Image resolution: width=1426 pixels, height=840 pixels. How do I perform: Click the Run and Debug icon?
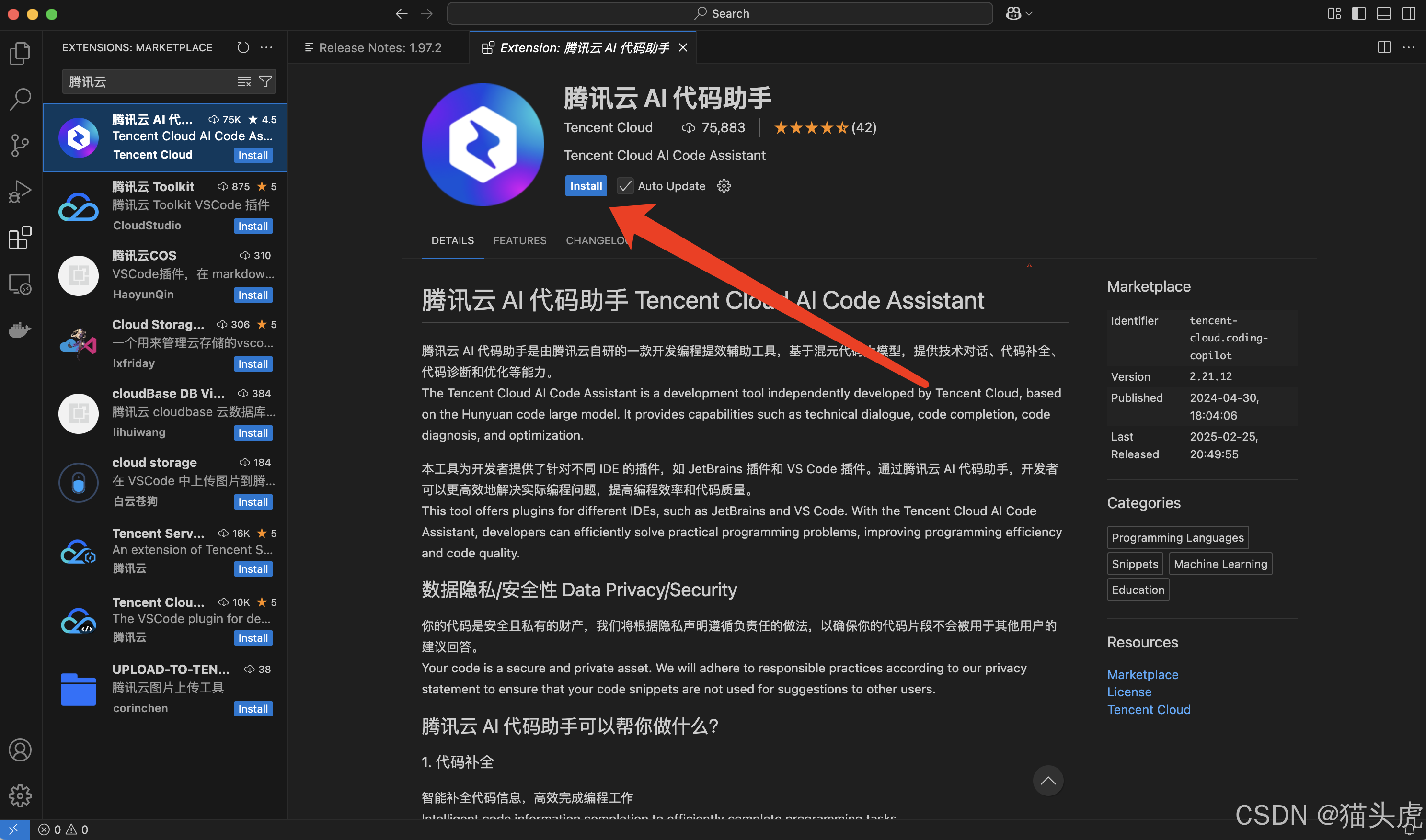21,191
